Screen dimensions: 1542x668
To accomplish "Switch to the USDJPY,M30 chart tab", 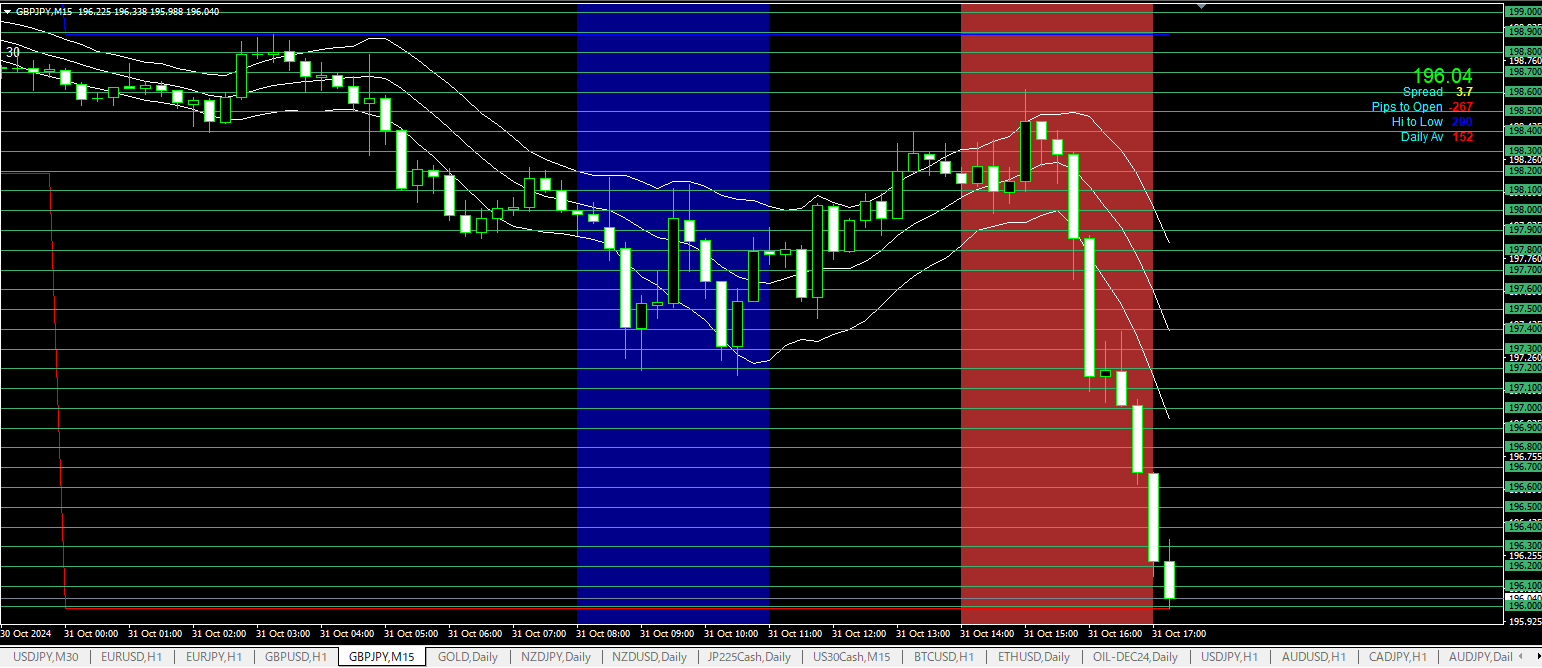I will tap(45, 657).
